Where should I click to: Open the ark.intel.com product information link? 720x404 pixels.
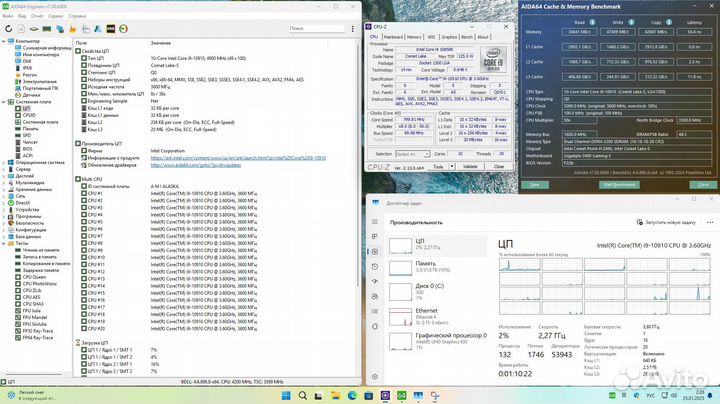coord(238,158)
